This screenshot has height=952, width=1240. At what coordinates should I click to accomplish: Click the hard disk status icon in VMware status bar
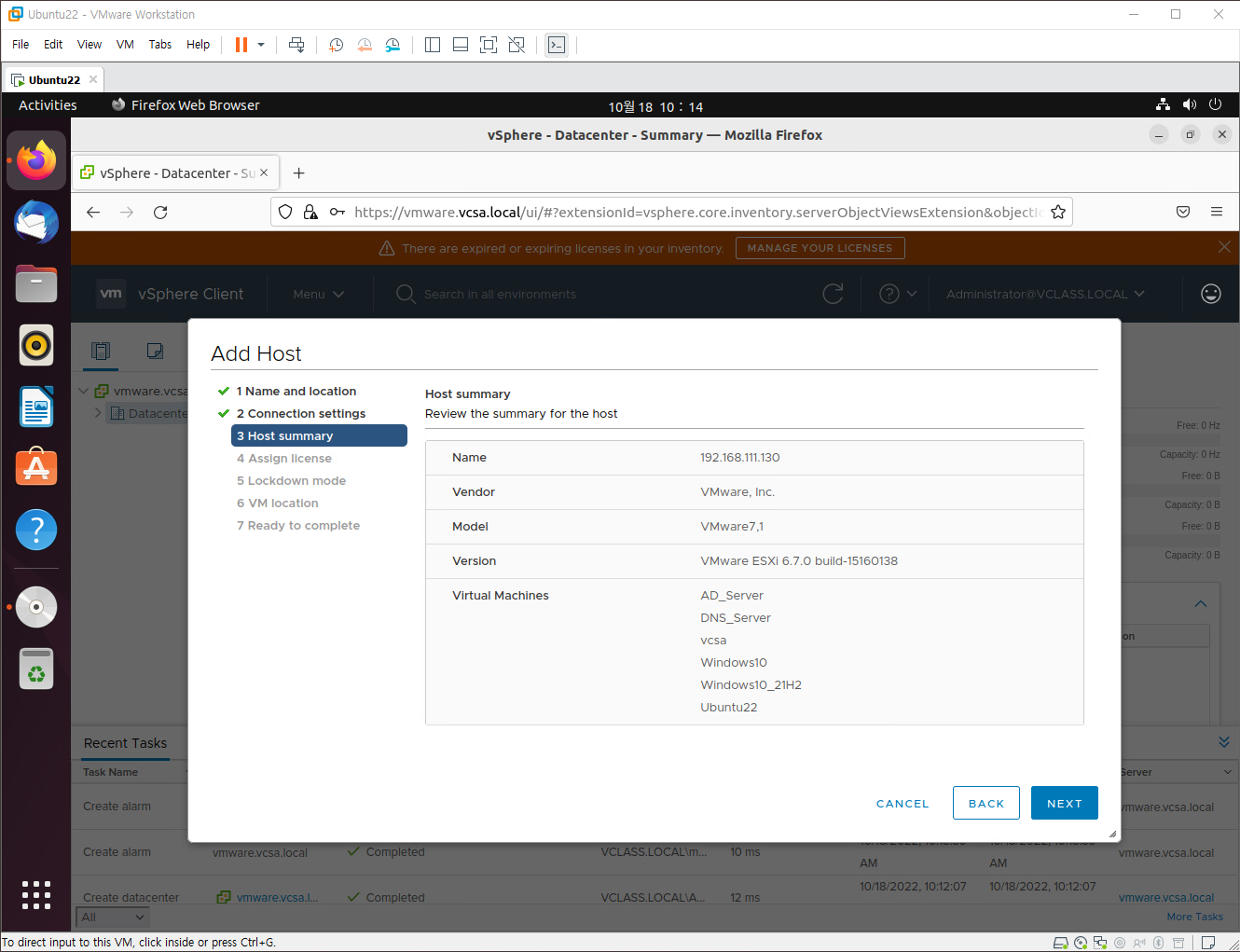click(x=1060, y=943)
